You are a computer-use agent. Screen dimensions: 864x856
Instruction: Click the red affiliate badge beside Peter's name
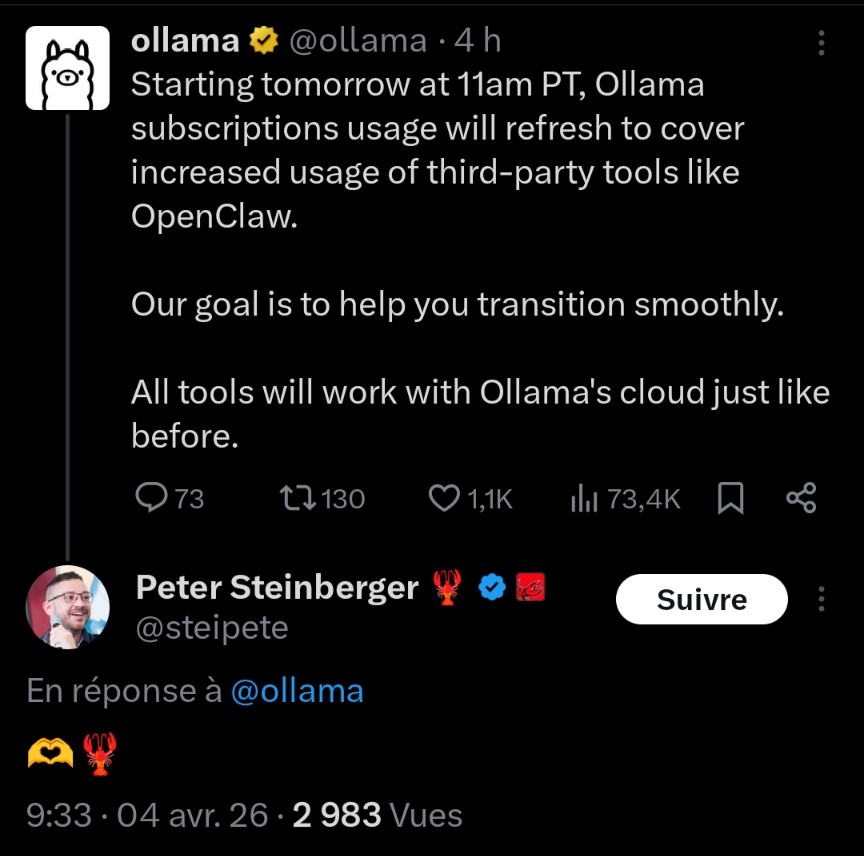[x=529, y=588]
